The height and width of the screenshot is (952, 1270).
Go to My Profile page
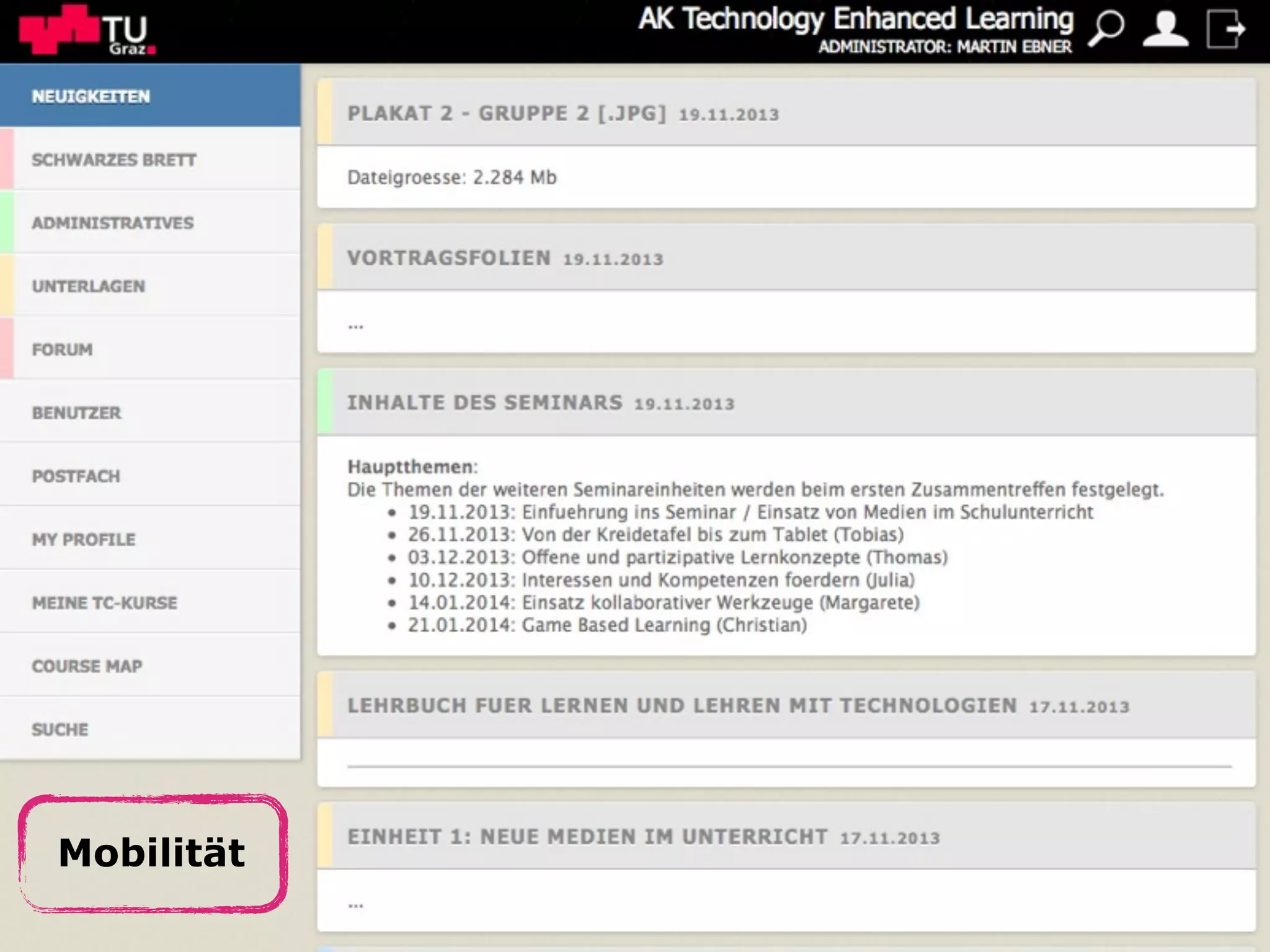(x=84, y=539)
